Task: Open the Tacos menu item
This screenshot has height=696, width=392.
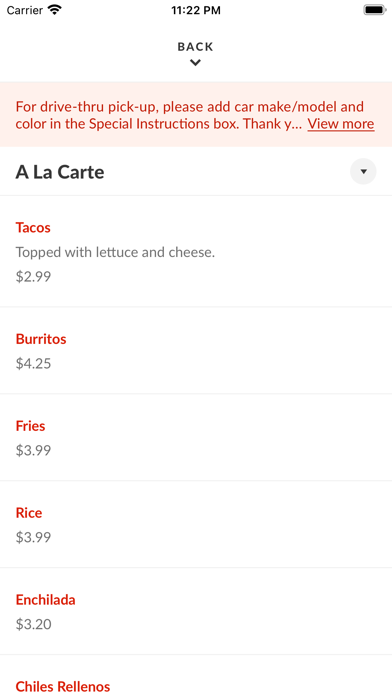Action: pos(196,251)
